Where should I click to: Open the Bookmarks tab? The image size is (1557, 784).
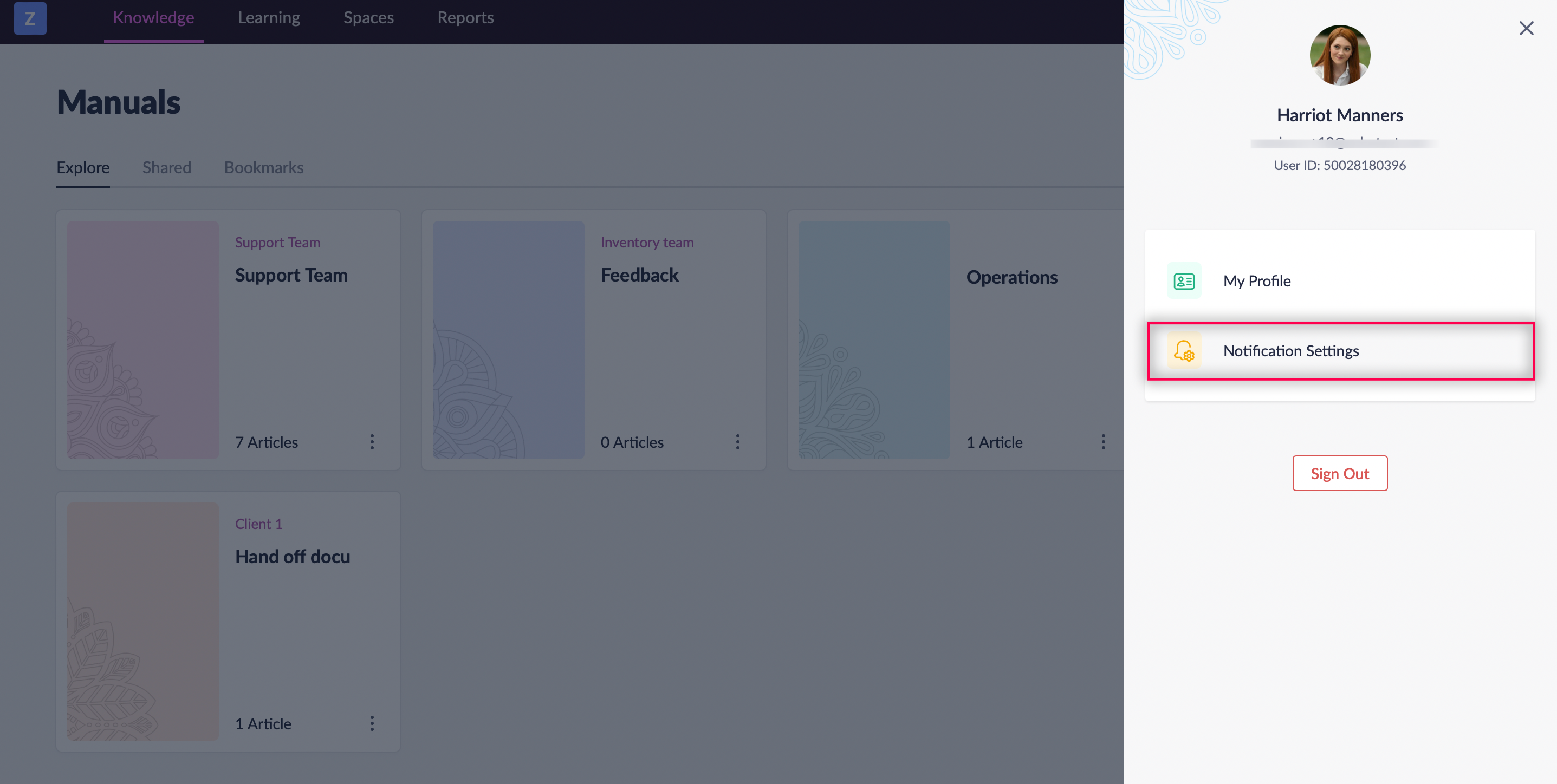pyautogui.click(x=263, y=167)
